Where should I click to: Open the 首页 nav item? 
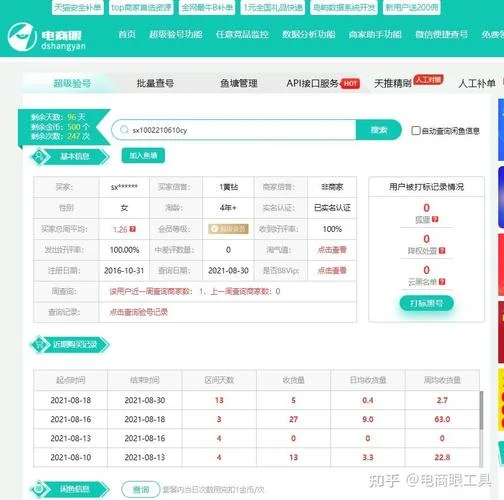127,34
